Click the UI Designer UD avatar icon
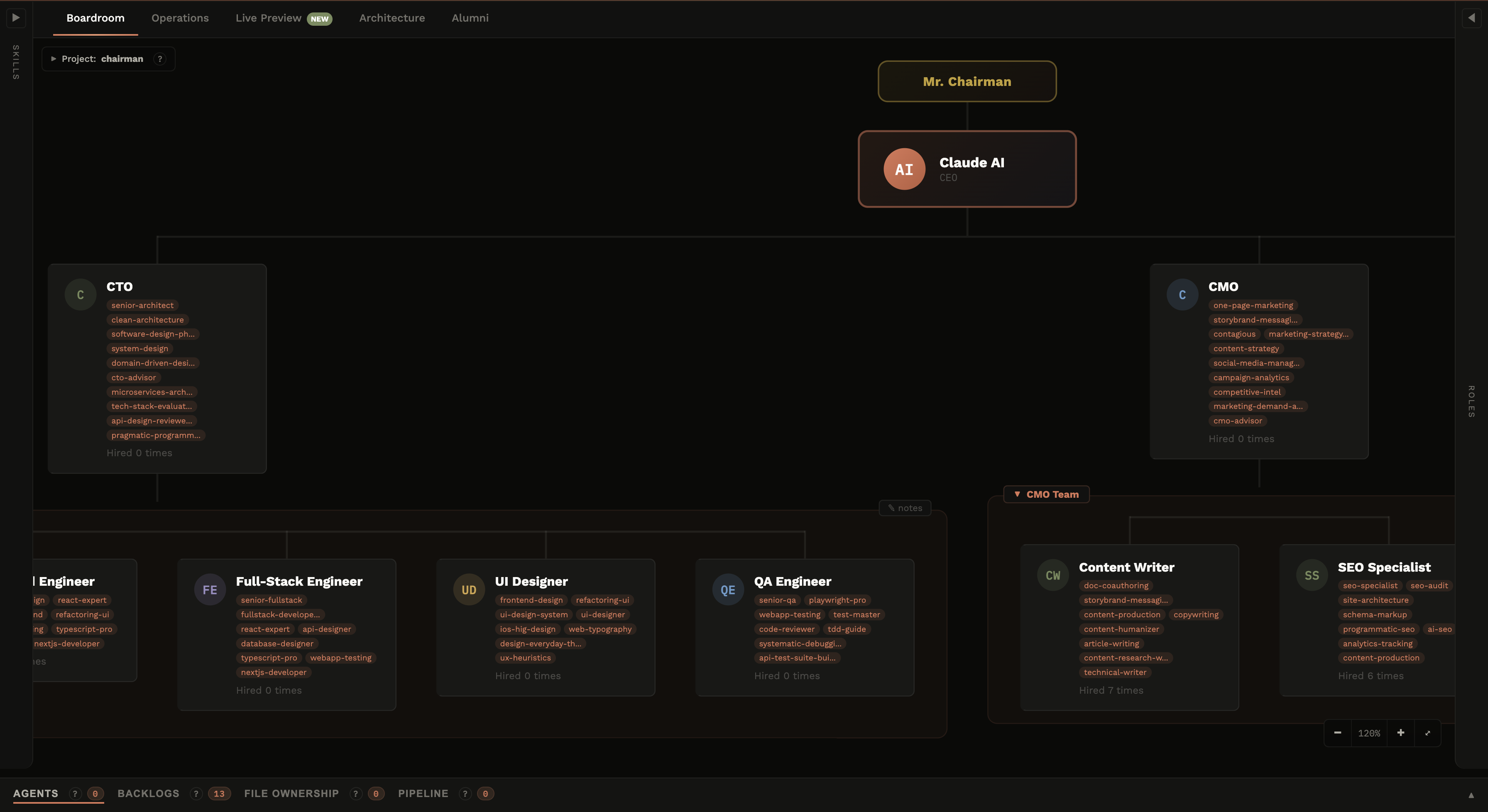This screenshot has height=812, width=1488. click(x=468, y=589)
